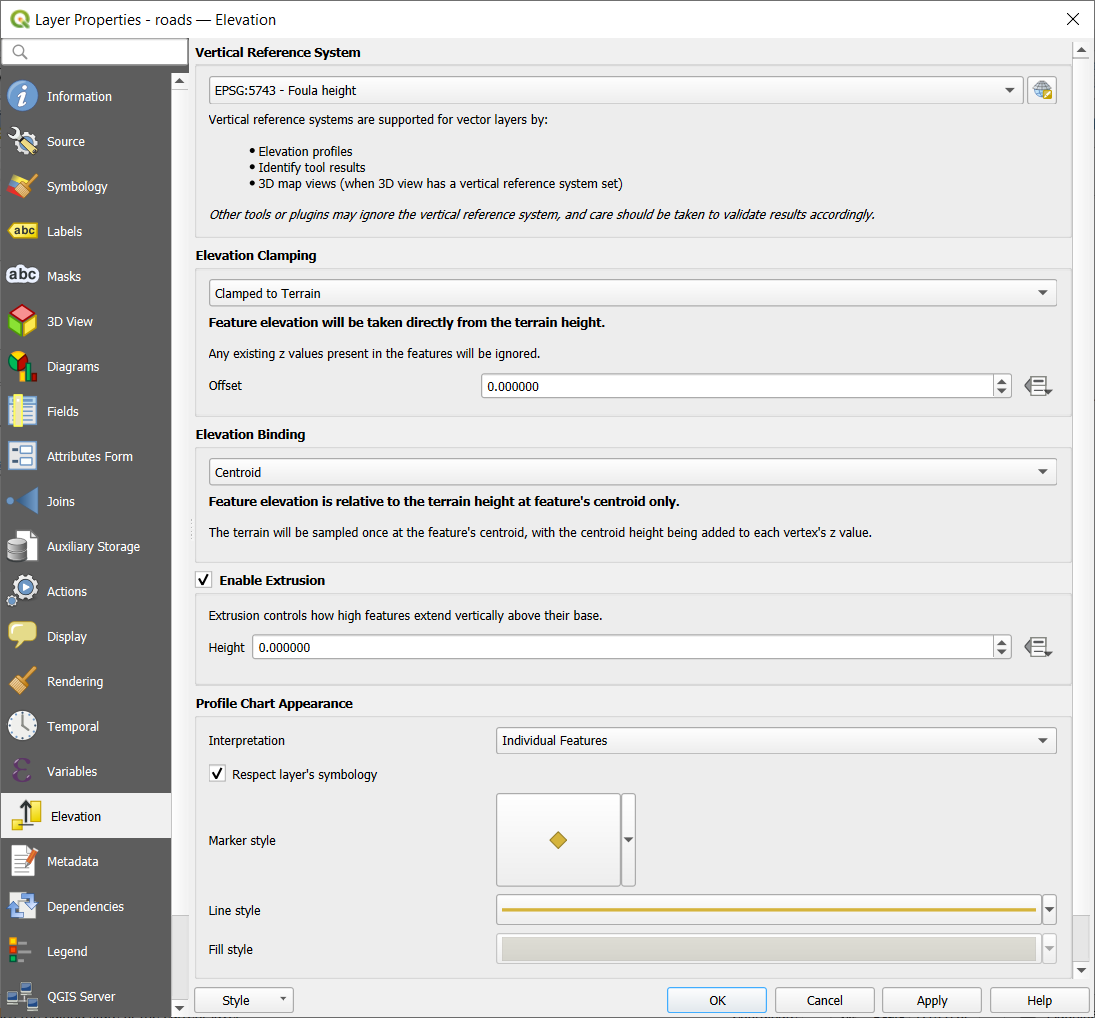The image size is (1095, 1018).
Task: Click the select CRS globe button
Action: pos(1042,90)
